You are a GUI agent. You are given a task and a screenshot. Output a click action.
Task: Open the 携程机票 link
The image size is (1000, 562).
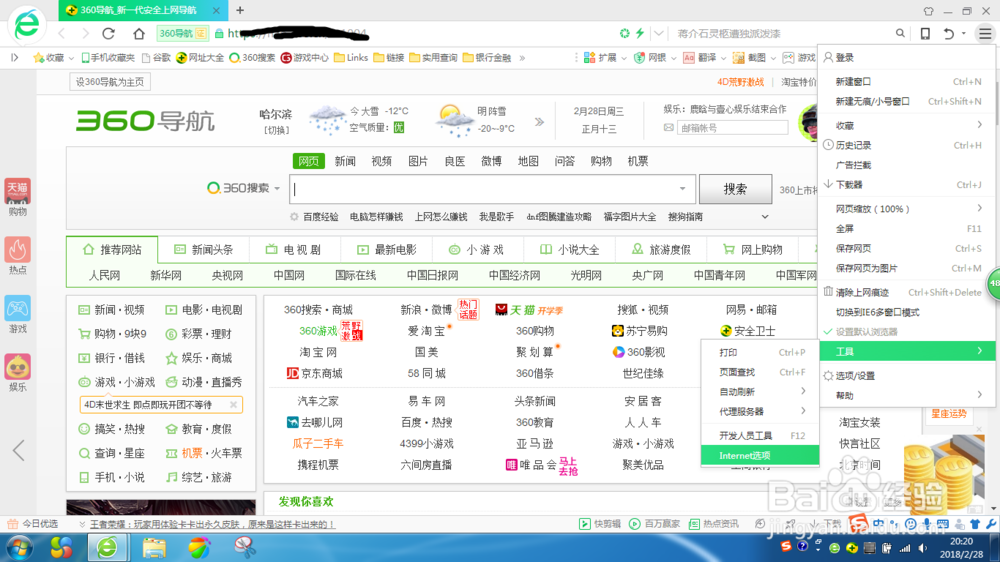click(x=318, y=465)
